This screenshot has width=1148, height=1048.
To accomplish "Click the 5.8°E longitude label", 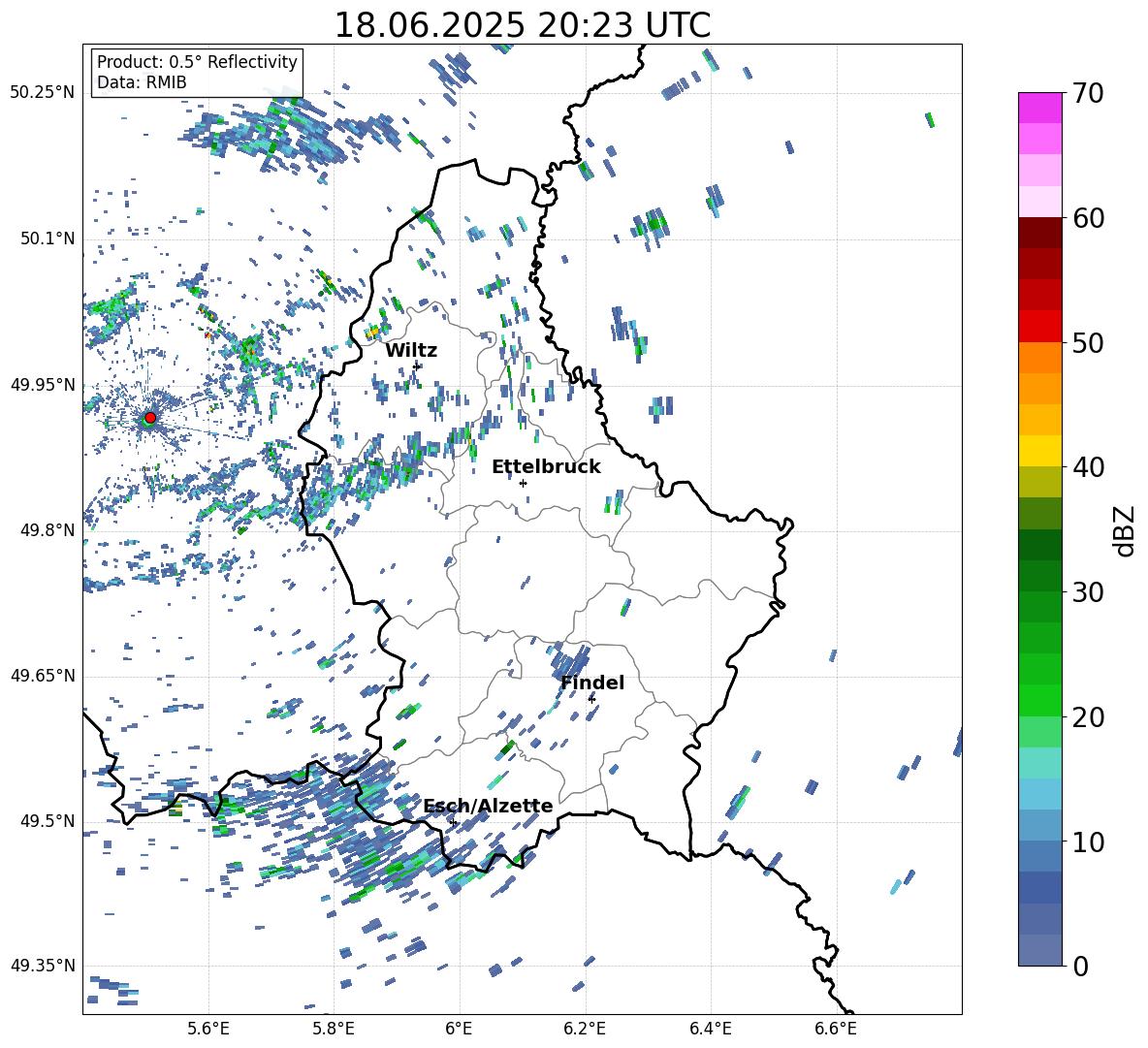I will tap(334, 1030).
